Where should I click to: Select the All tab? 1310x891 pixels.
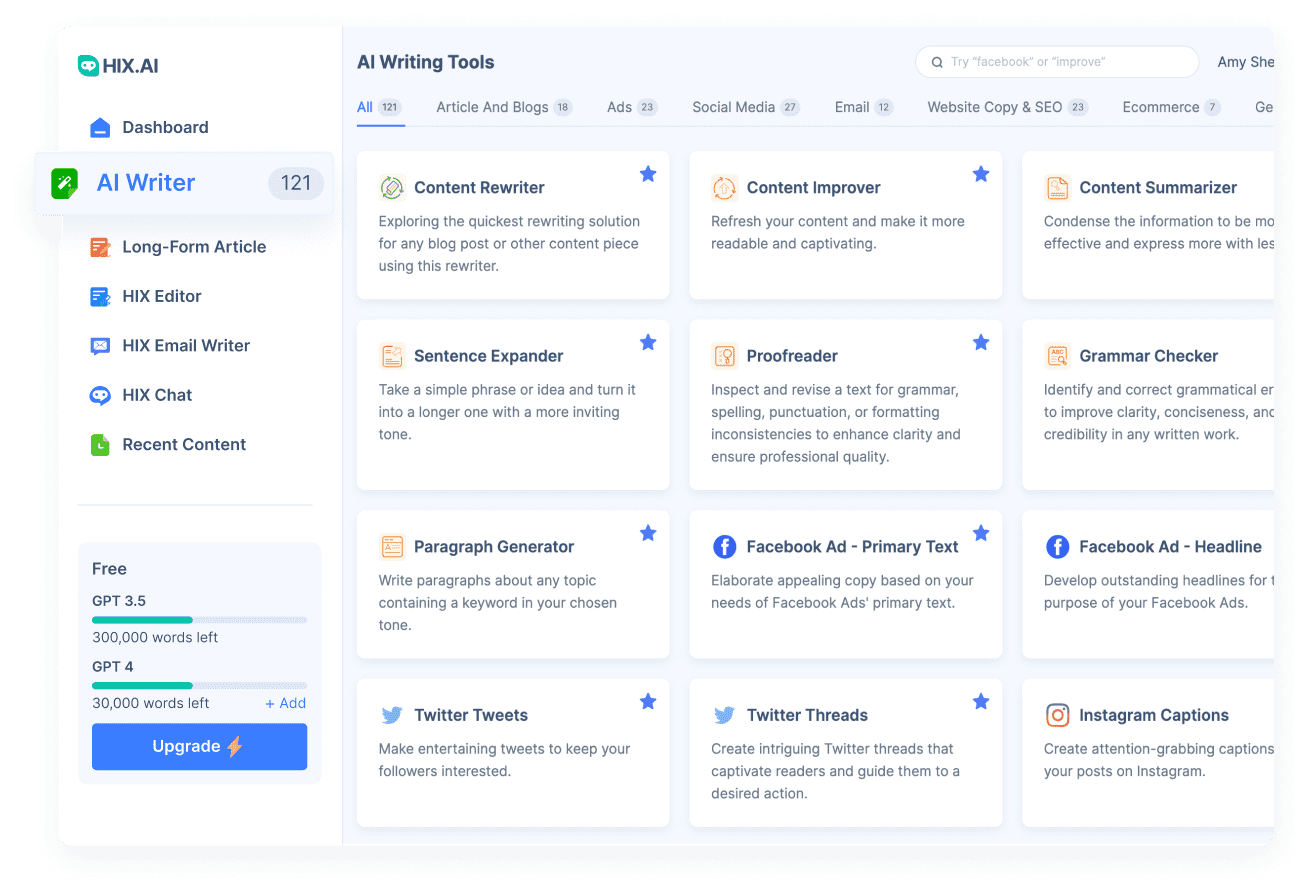pyautogui.click(x=379, y=107)
